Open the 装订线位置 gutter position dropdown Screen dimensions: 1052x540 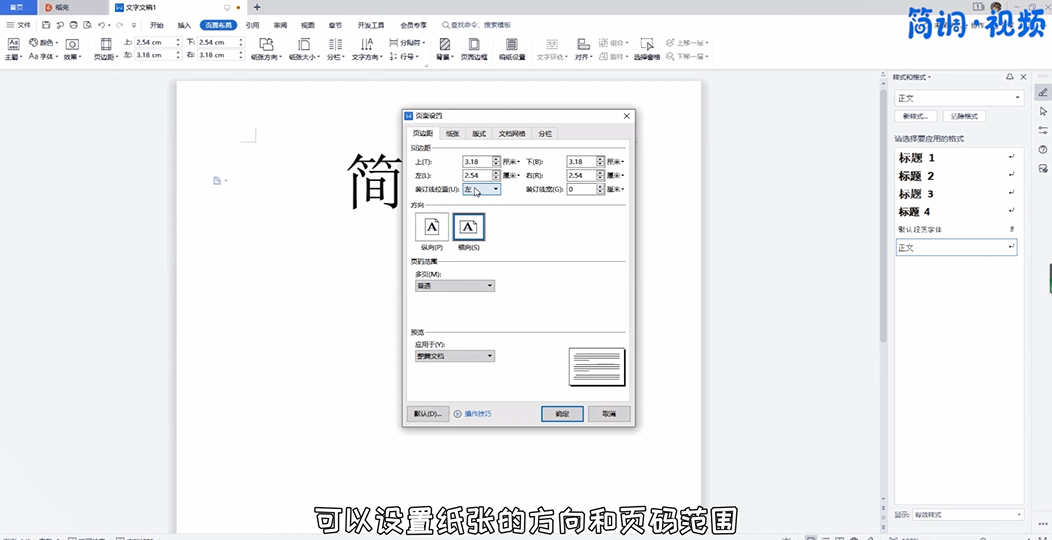point(481,189)
